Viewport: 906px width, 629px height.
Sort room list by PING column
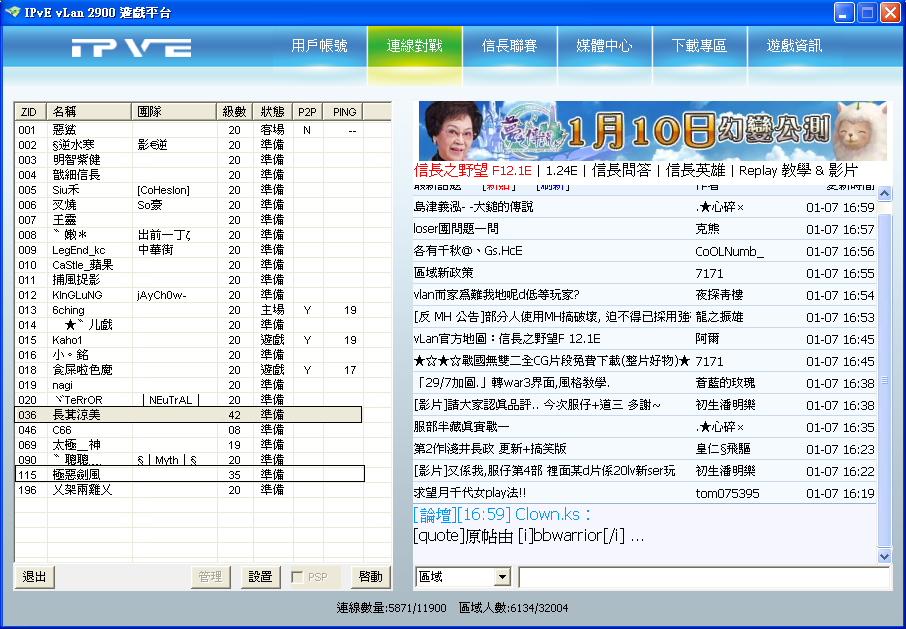click(x=344, y=112)
